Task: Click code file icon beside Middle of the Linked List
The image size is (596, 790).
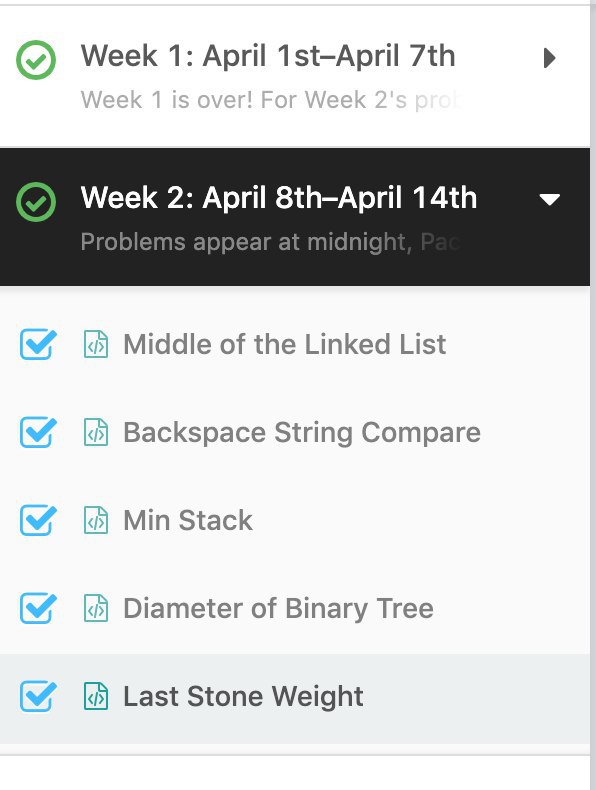Action: tap(96, 344)
